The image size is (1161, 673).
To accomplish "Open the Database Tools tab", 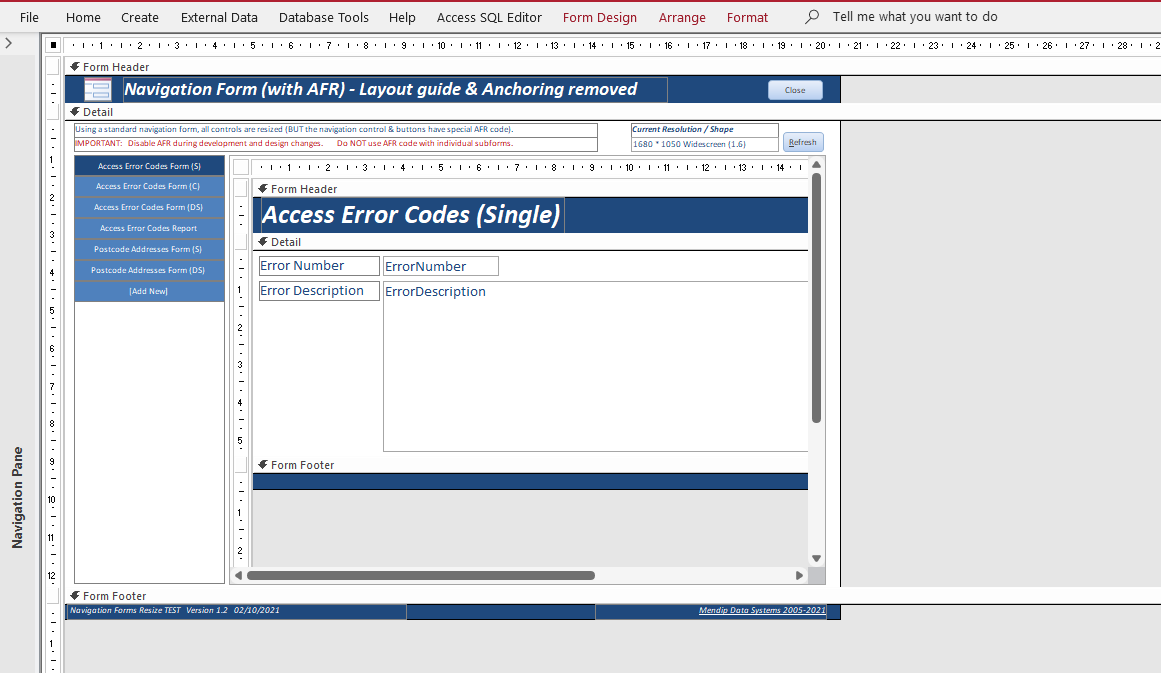I will pos(324,17).
